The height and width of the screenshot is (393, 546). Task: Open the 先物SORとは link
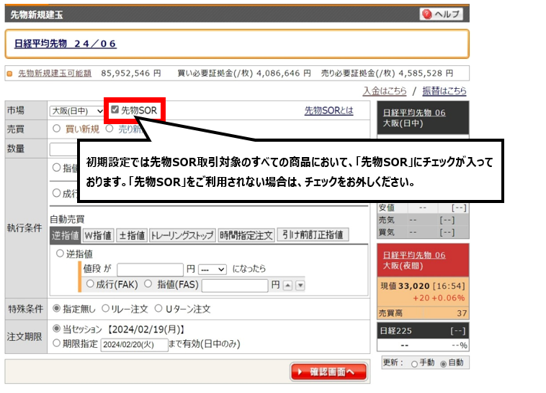[329, 111]
